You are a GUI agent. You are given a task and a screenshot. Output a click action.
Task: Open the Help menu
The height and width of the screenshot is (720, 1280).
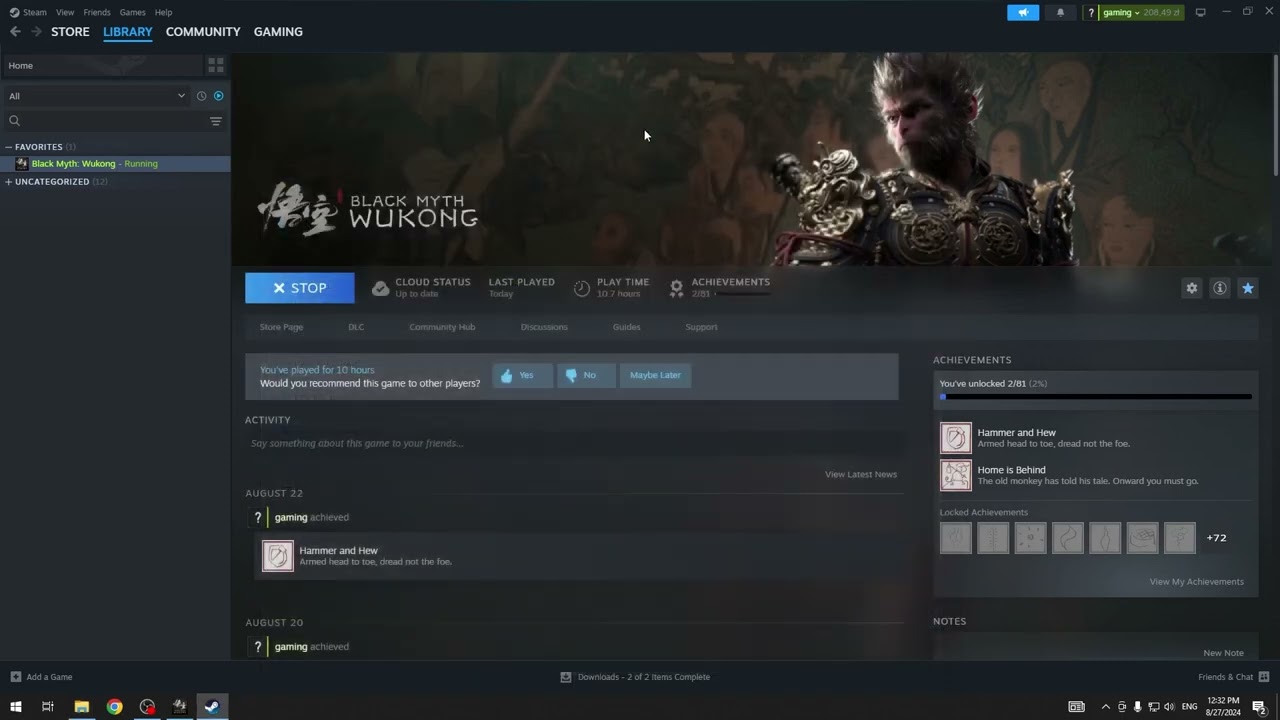pyautogui.click(x=163, y=12)
